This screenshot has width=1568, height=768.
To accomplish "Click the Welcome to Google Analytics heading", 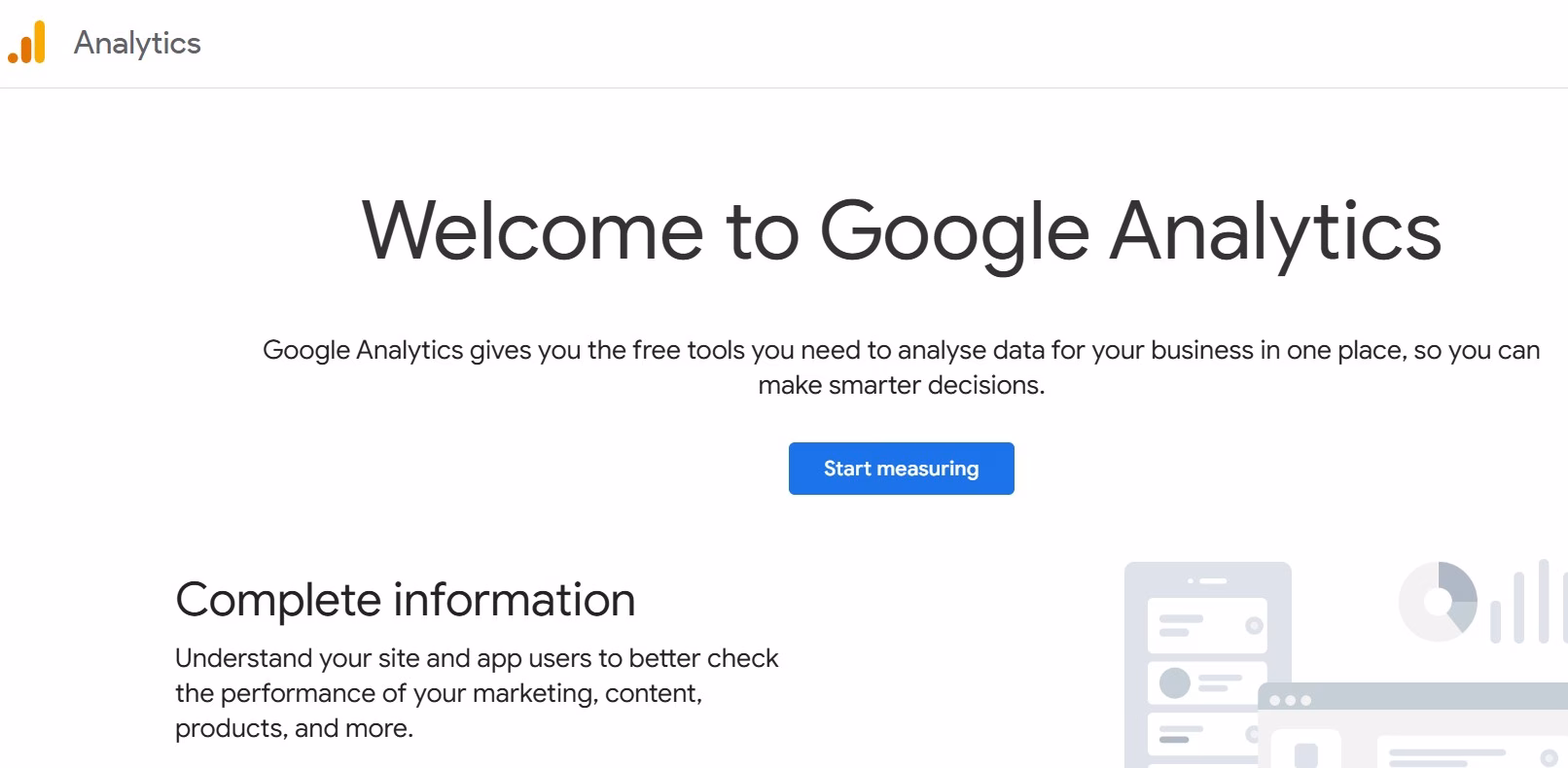I will (901, 230).
